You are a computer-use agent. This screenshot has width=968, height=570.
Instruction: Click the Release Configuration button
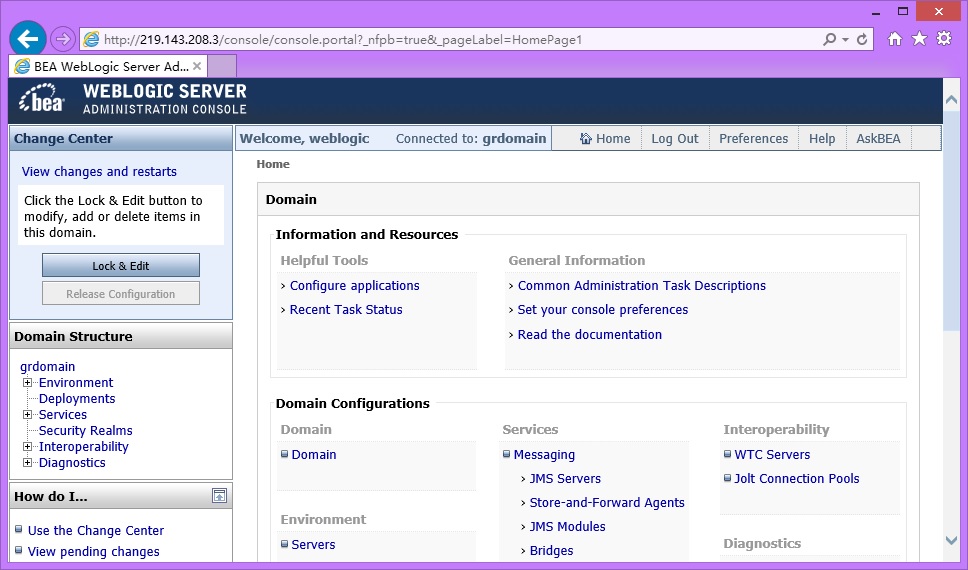pos(121,294)
